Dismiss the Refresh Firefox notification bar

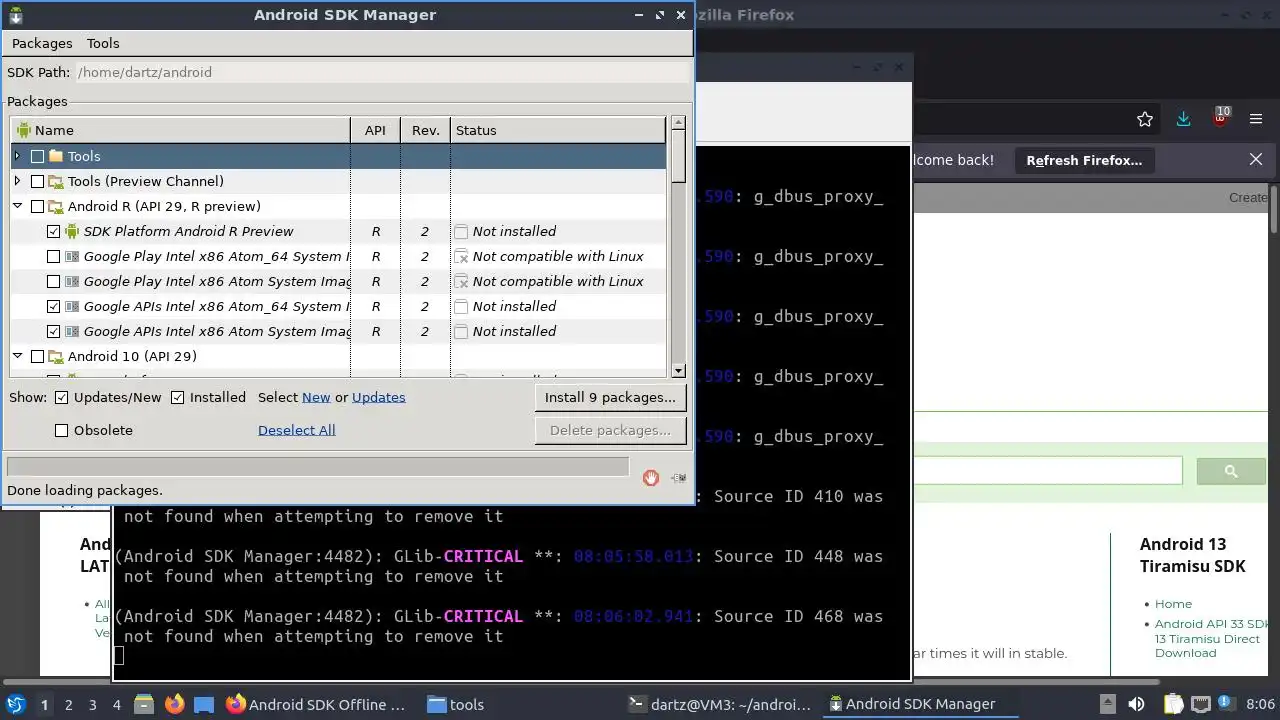pyautogui.click(x=1256, y=159)
